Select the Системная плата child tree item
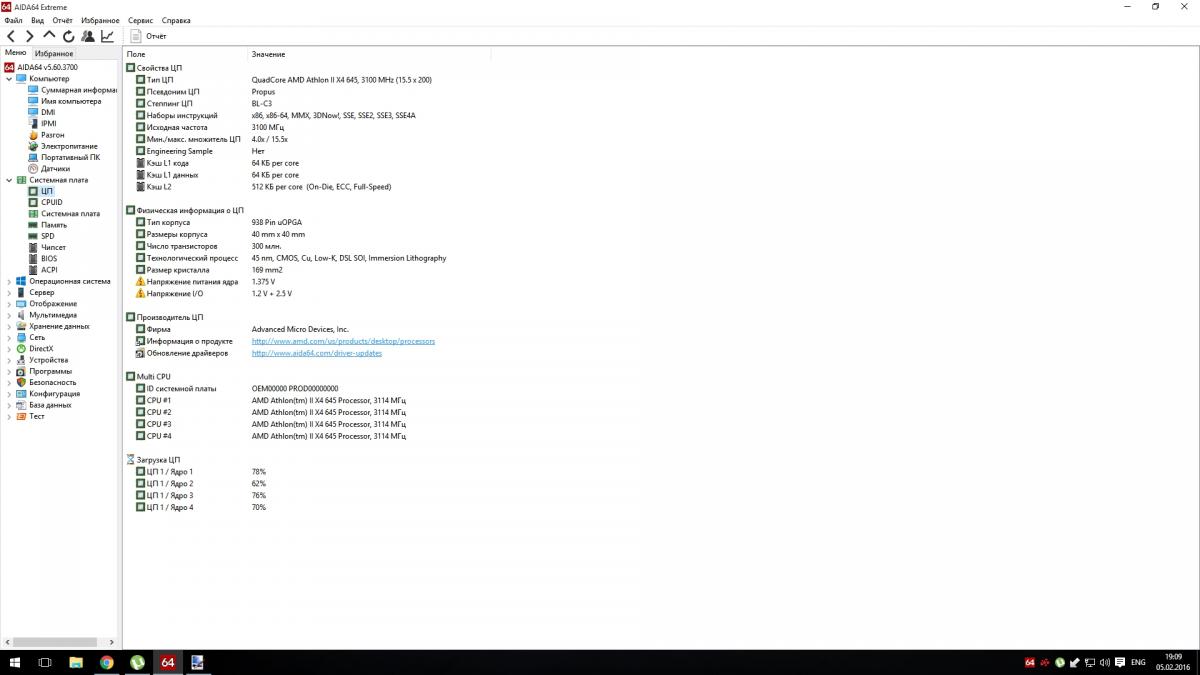The height and width of the screenshot is (675, 1200). [x=70, y=213]
